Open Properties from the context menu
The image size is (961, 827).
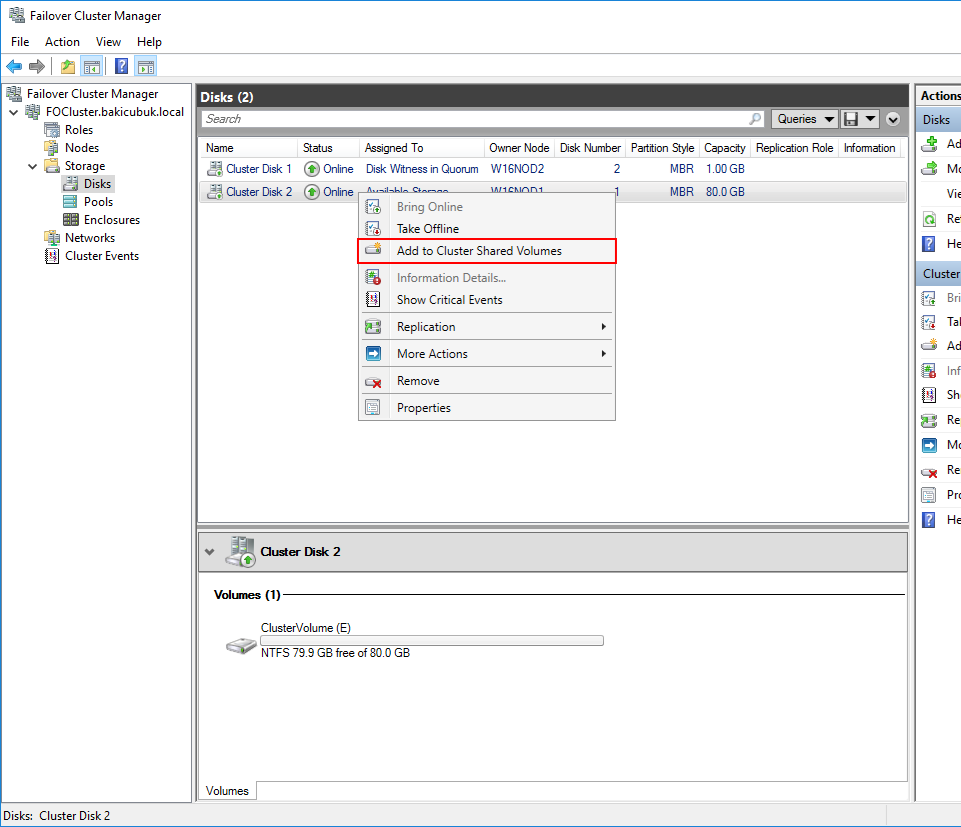point(487,408)
